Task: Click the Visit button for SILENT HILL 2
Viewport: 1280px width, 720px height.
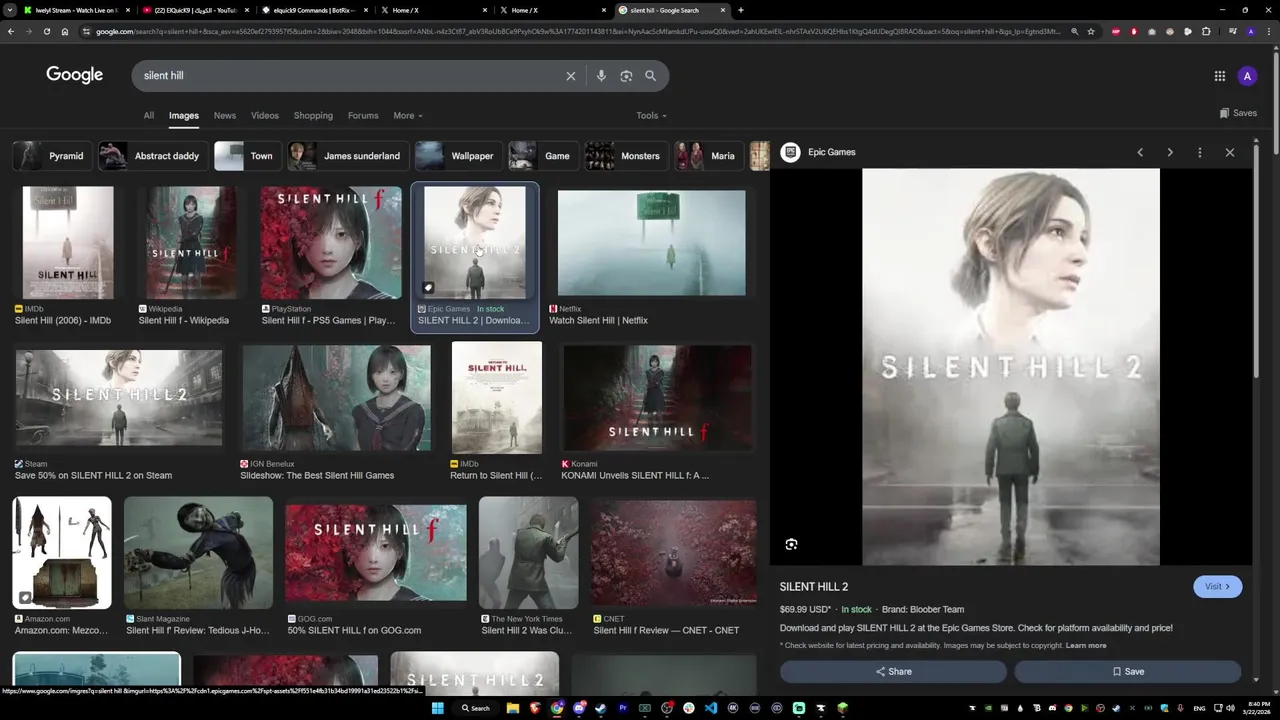Action: (x=1217, y=587)
